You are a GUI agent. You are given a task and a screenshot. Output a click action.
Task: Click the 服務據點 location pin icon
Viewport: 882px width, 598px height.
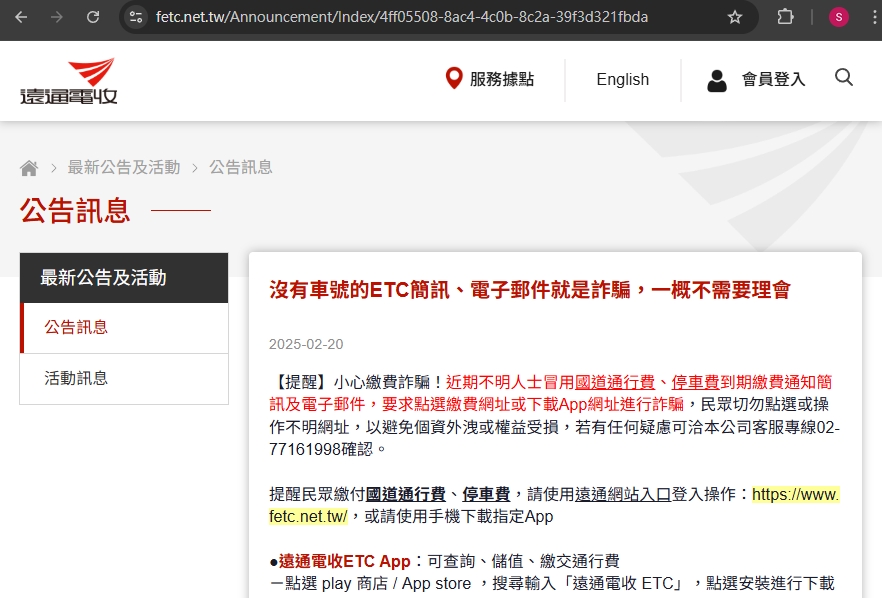coord(453,79)
